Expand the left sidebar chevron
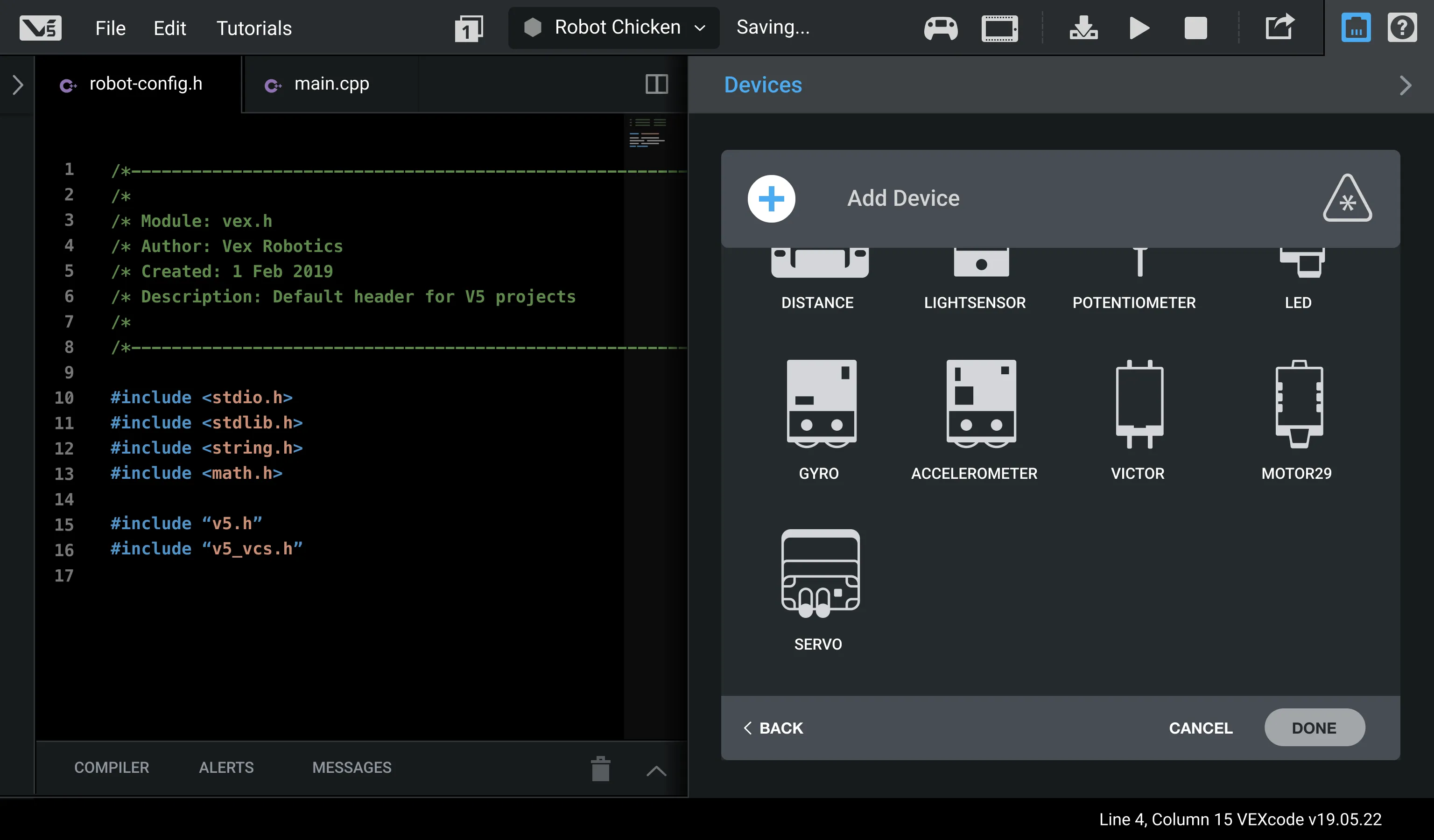This screenshot has width=1434, height=840. click(17, 85)
